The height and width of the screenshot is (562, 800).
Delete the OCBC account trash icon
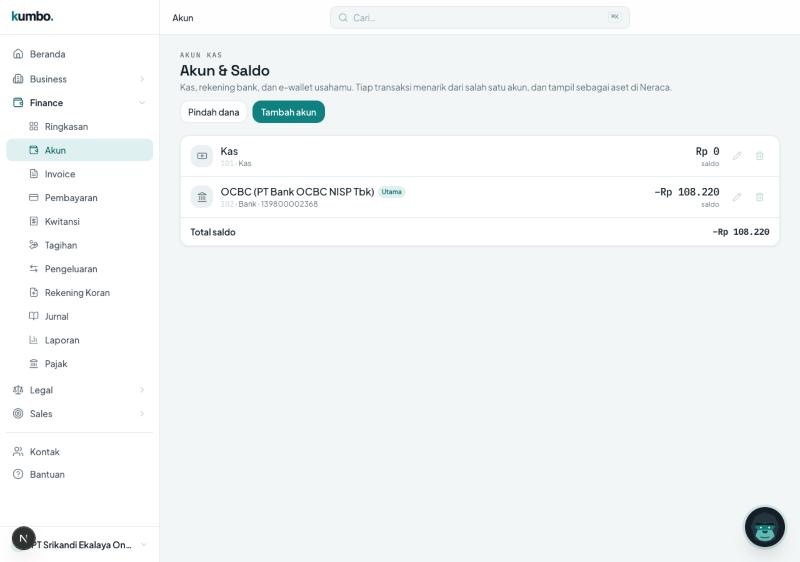coord(759,197)
